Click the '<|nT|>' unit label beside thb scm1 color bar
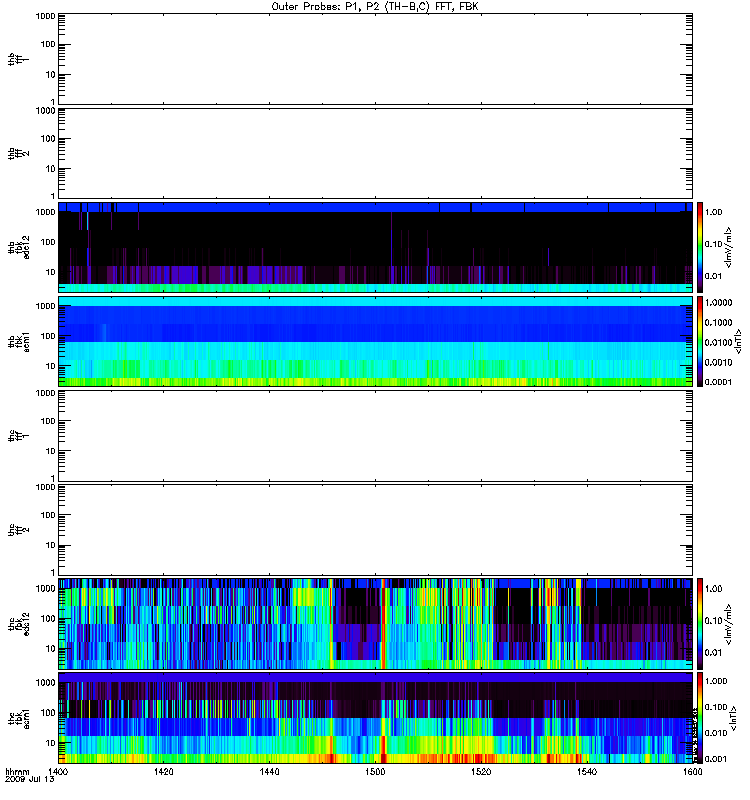 738,341
